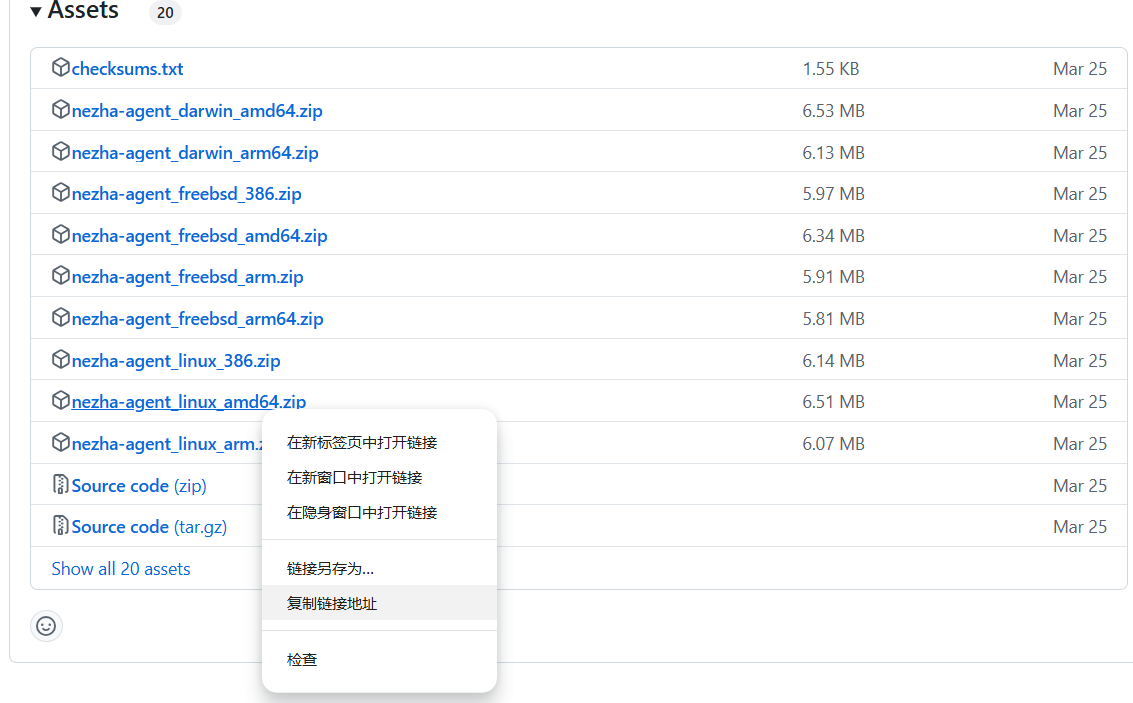Click Show all 20 assets

click(x=121, y=569)
